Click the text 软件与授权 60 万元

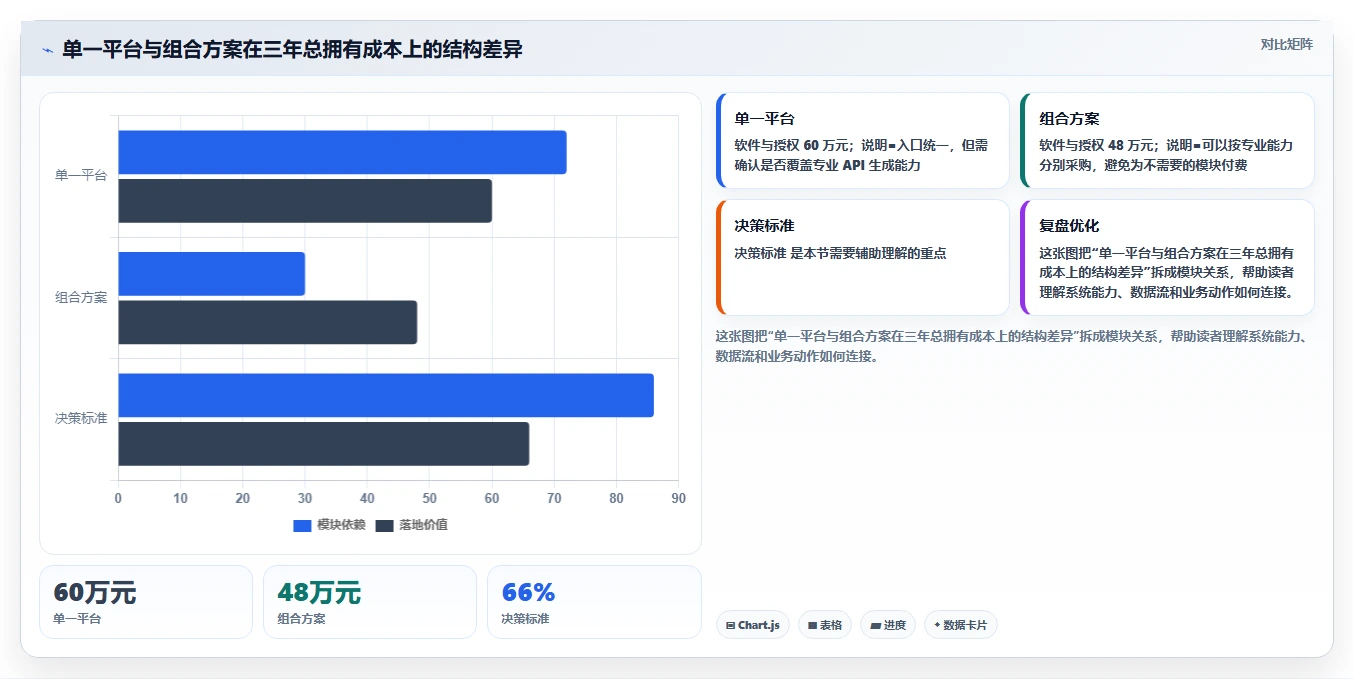click(x=793, y=145)
